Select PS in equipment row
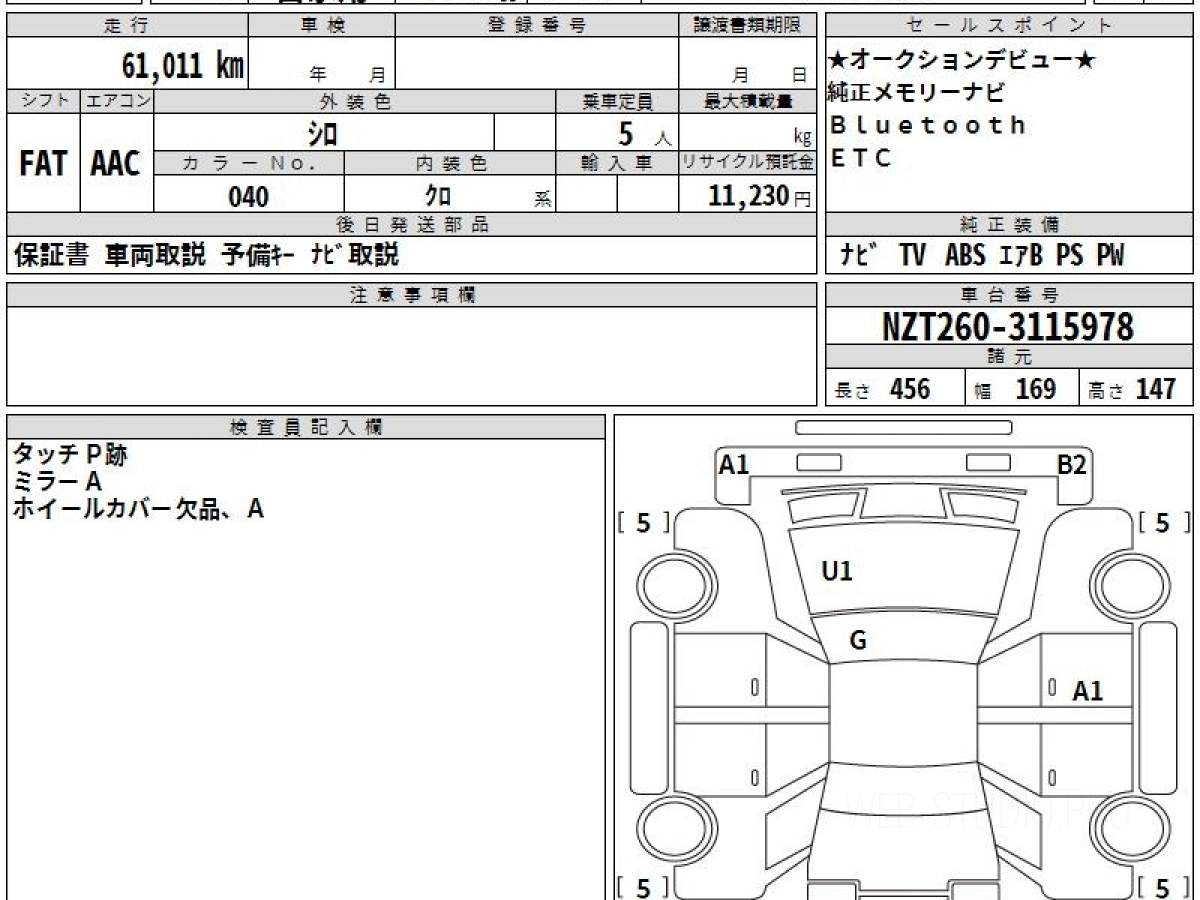This screenshot has width=1200, height=900. click(1070, 256)
